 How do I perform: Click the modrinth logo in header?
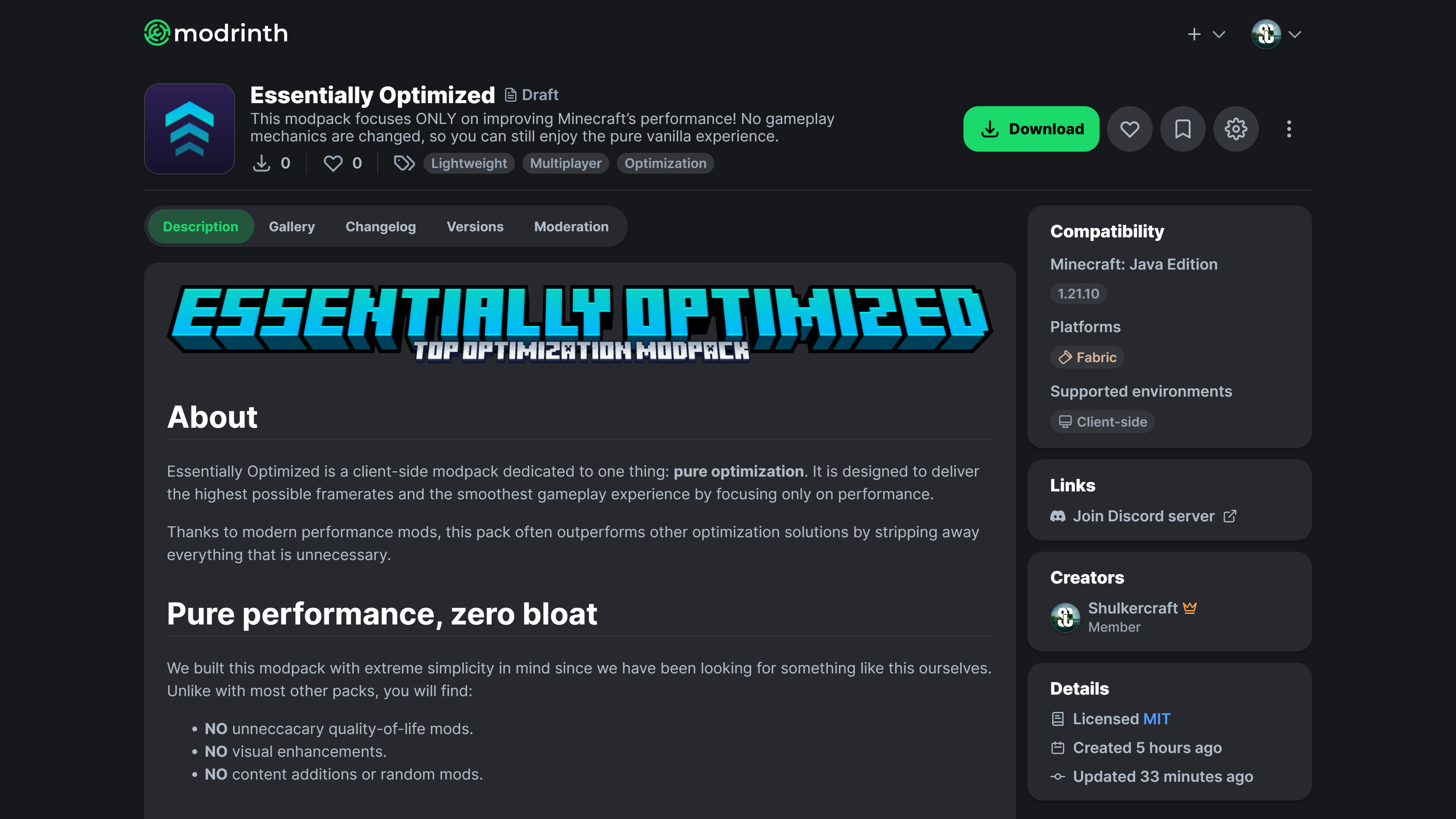[216, 33]
